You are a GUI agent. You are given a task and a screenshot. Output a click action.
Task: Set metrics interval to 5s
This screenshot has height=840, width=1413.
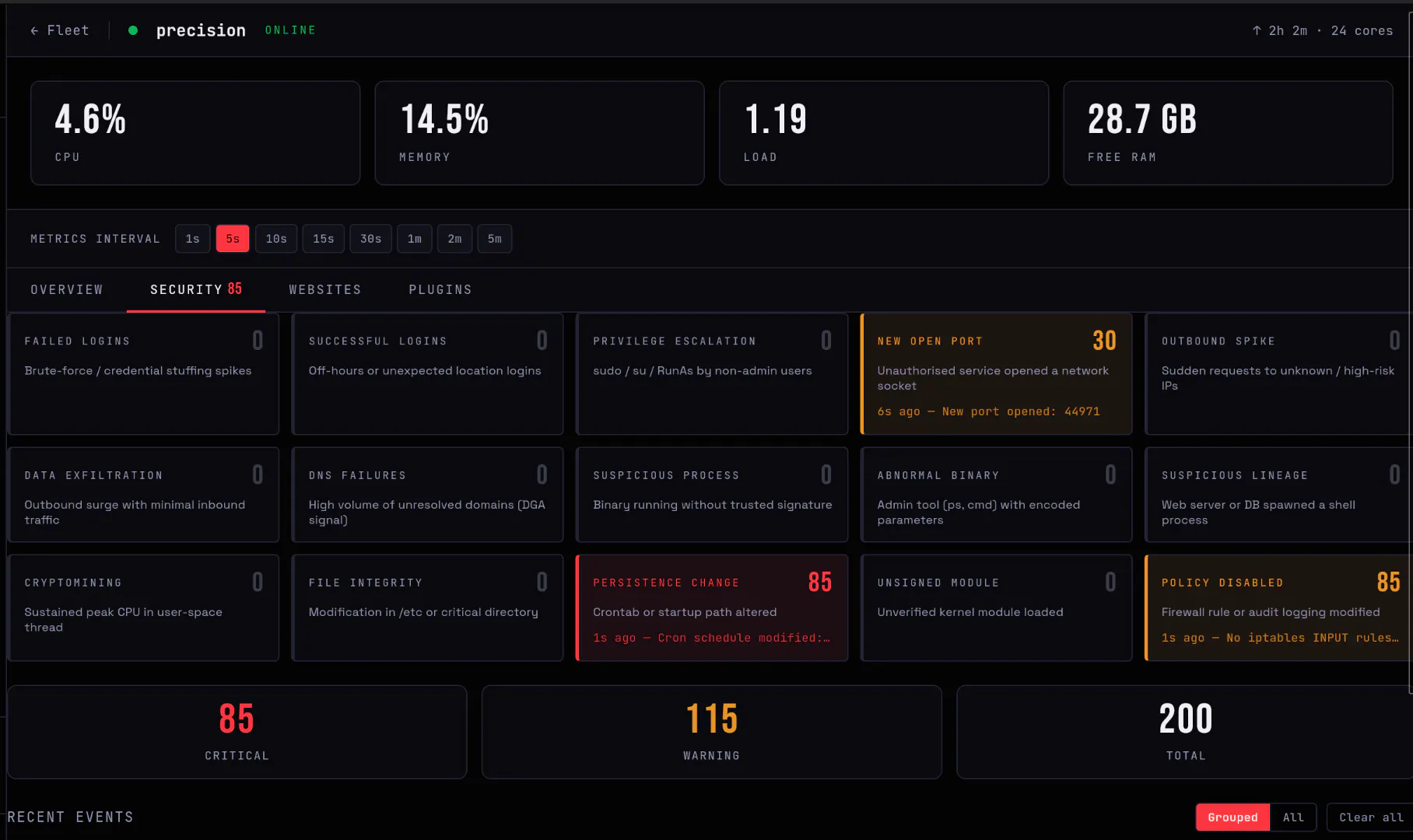tap(233, 239)
